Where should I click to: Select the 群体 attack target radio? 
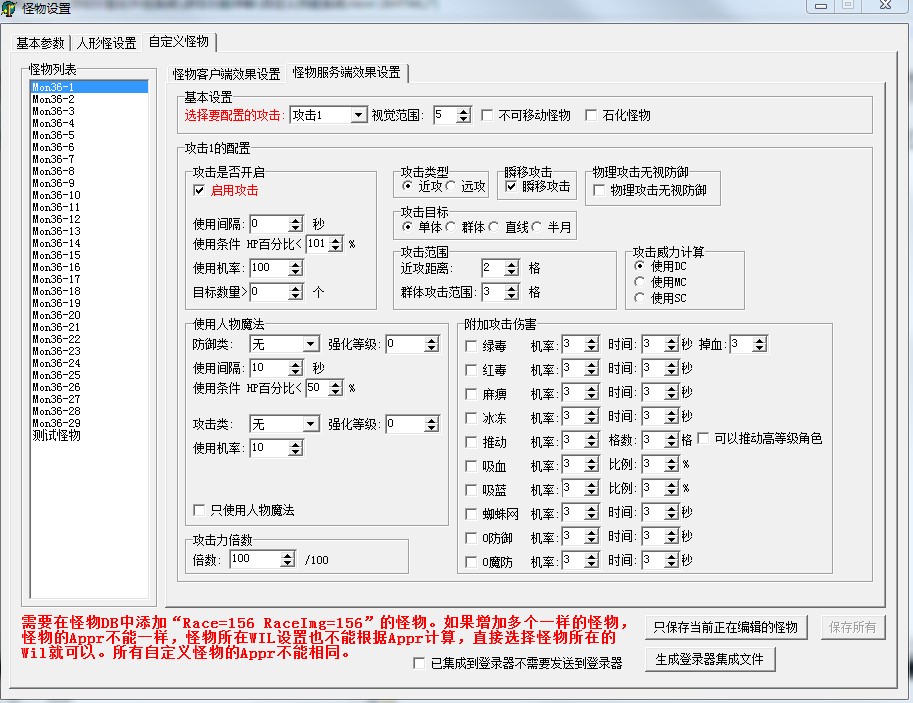[x=452, y=227]
